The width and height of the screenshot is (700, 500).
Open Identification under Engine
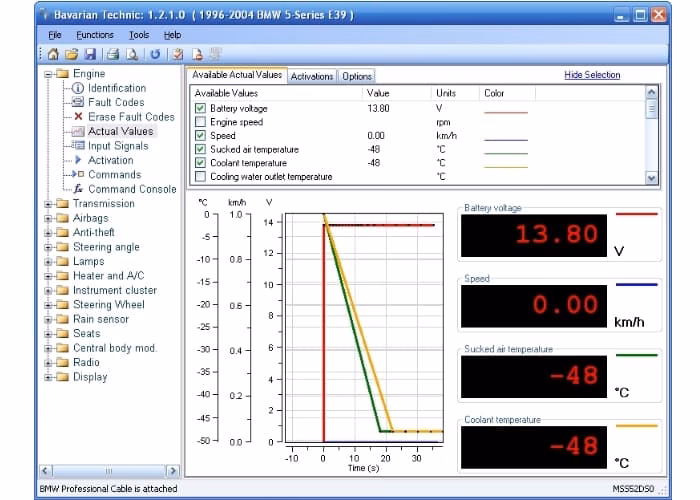point(117,88)
